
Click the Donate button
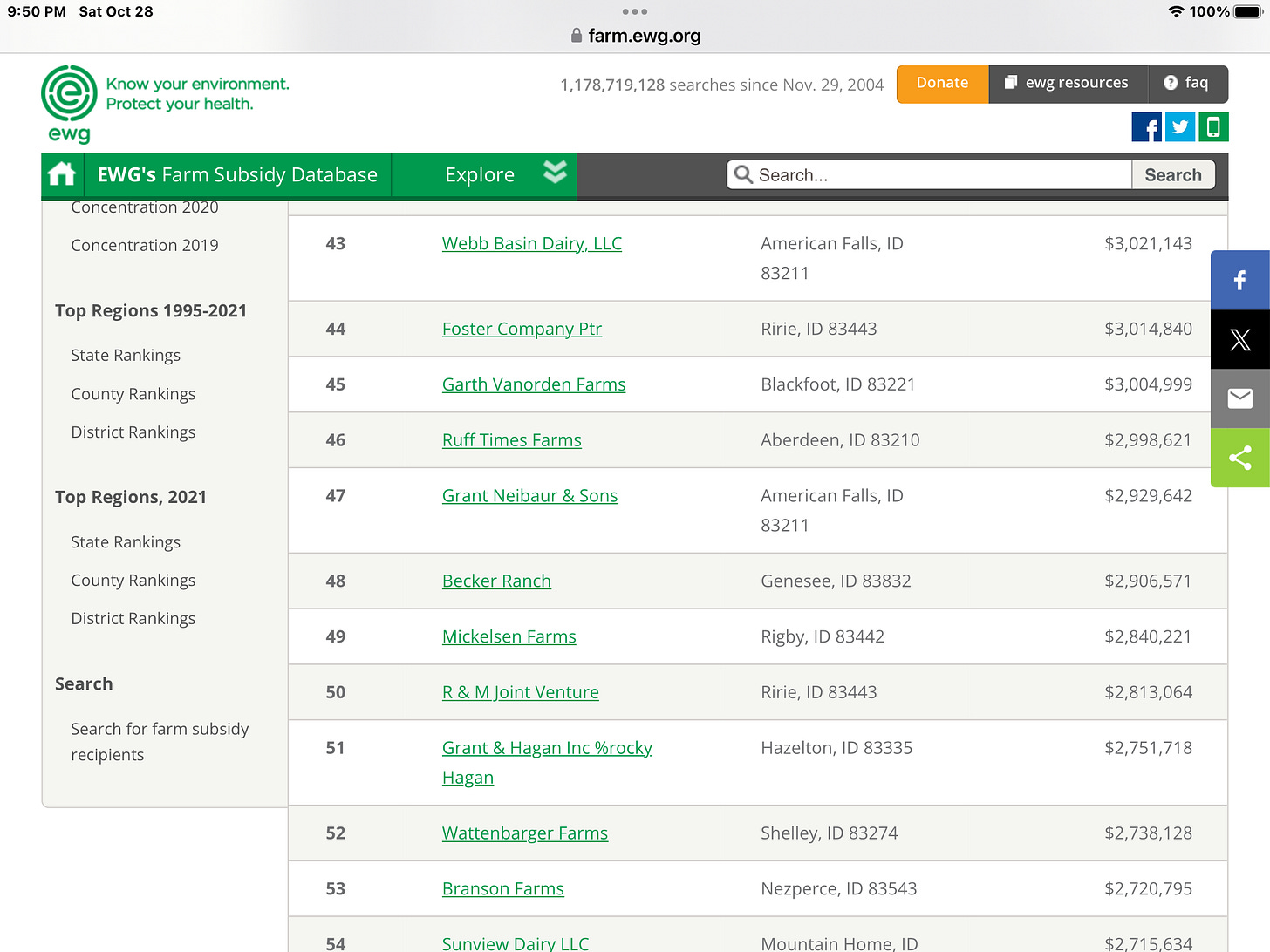942,83
